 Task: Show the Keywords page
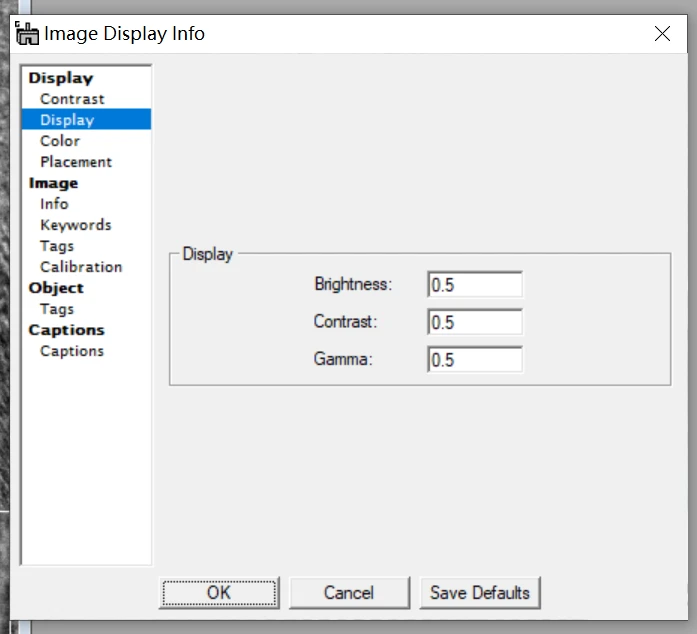coord(75,225)
